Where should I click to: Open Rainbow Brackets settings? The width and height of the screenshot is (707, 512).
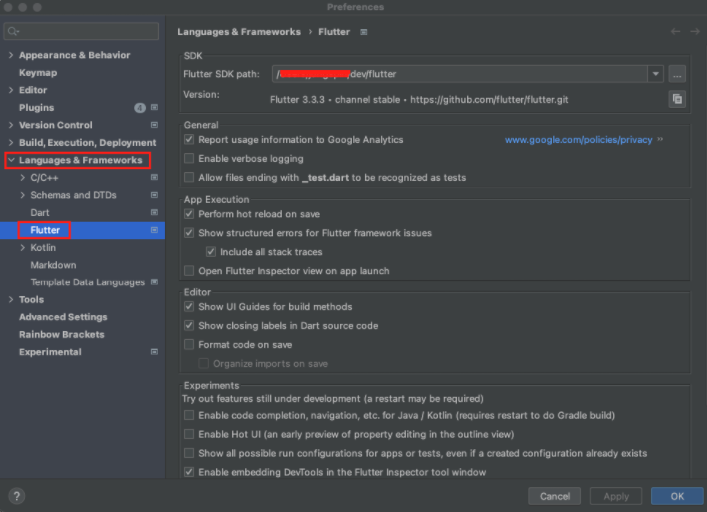tap(62, 334)
